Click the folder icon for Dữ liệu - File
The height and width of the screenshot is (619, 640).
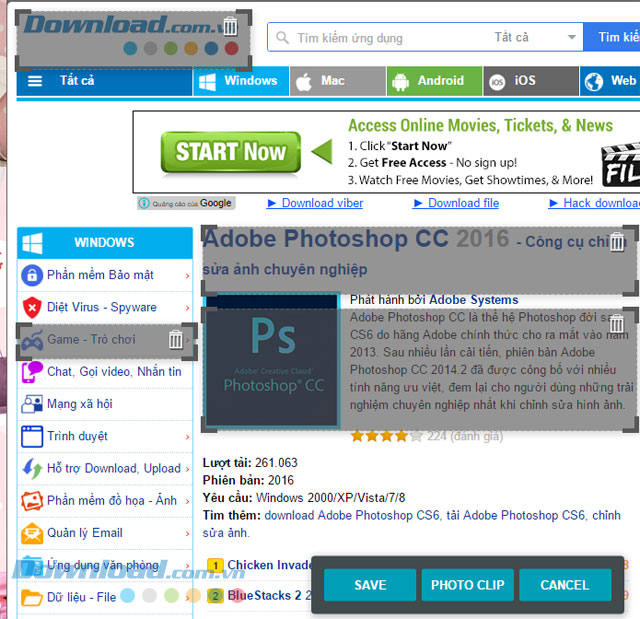tap(32, 597)
